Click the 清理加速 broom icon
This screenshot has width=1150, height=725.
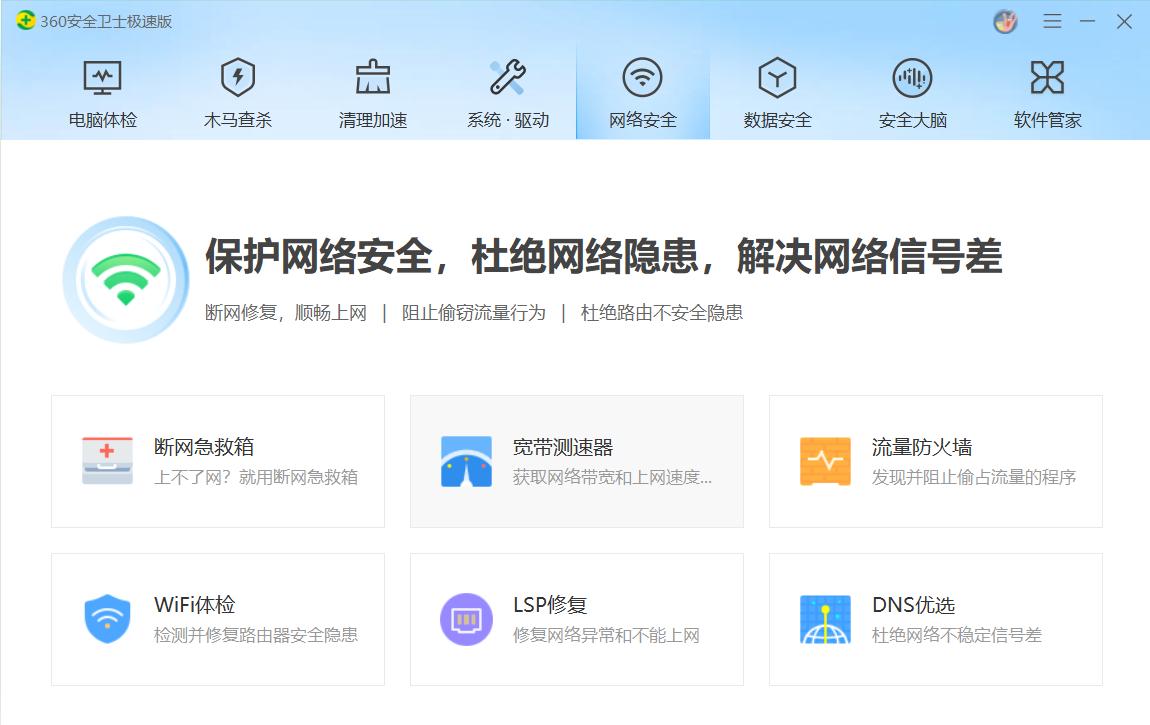pyautogui.click(x=371, y=76)
